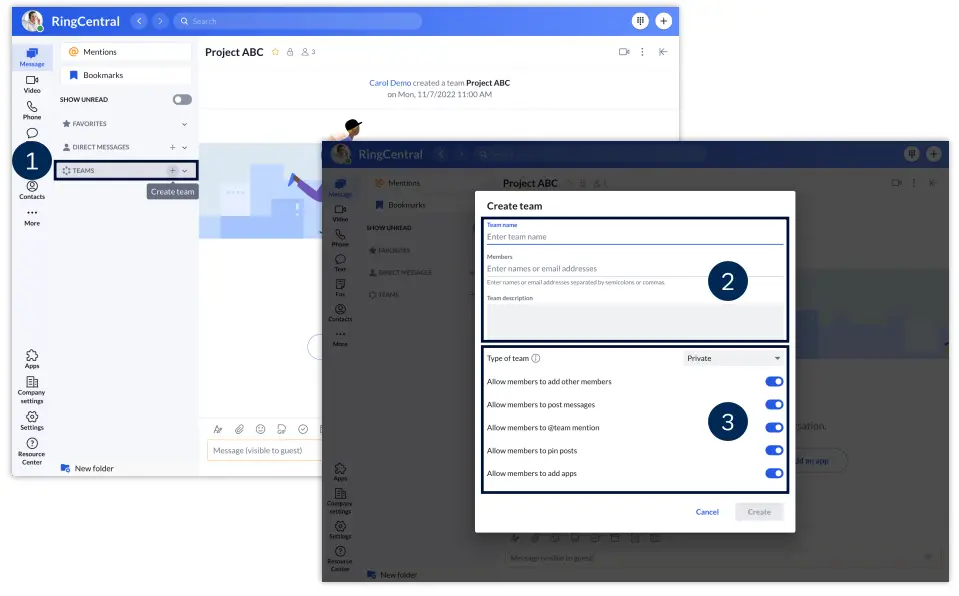Click the text formatting icon above message box
Screen dimensions: 959x596
(x=218, y=430)
